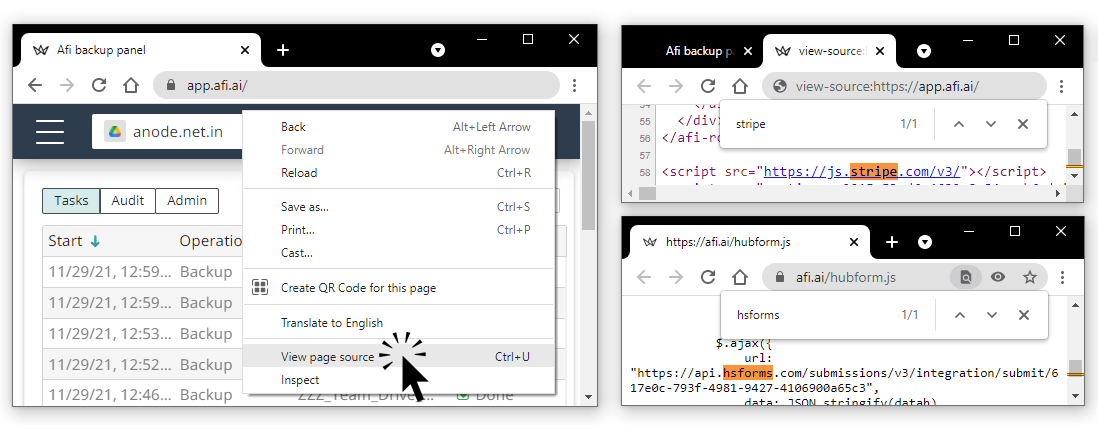Click lock icon beside afi.ai/hubform.js
Image resolution: width=1098 pixels, height=438 pixels.
point(779,277)
